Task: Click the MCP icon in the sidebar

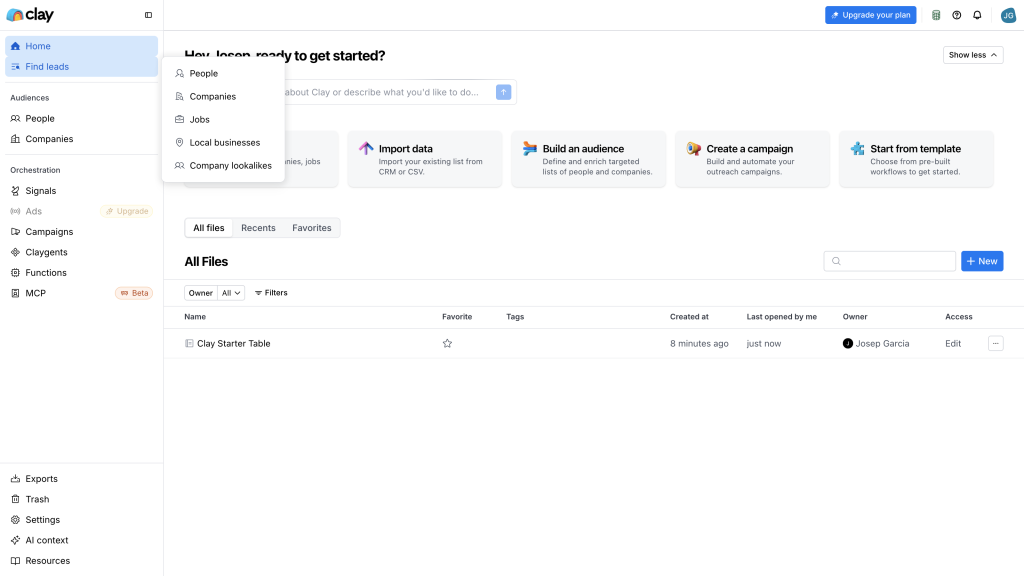Action: [16, 293]
